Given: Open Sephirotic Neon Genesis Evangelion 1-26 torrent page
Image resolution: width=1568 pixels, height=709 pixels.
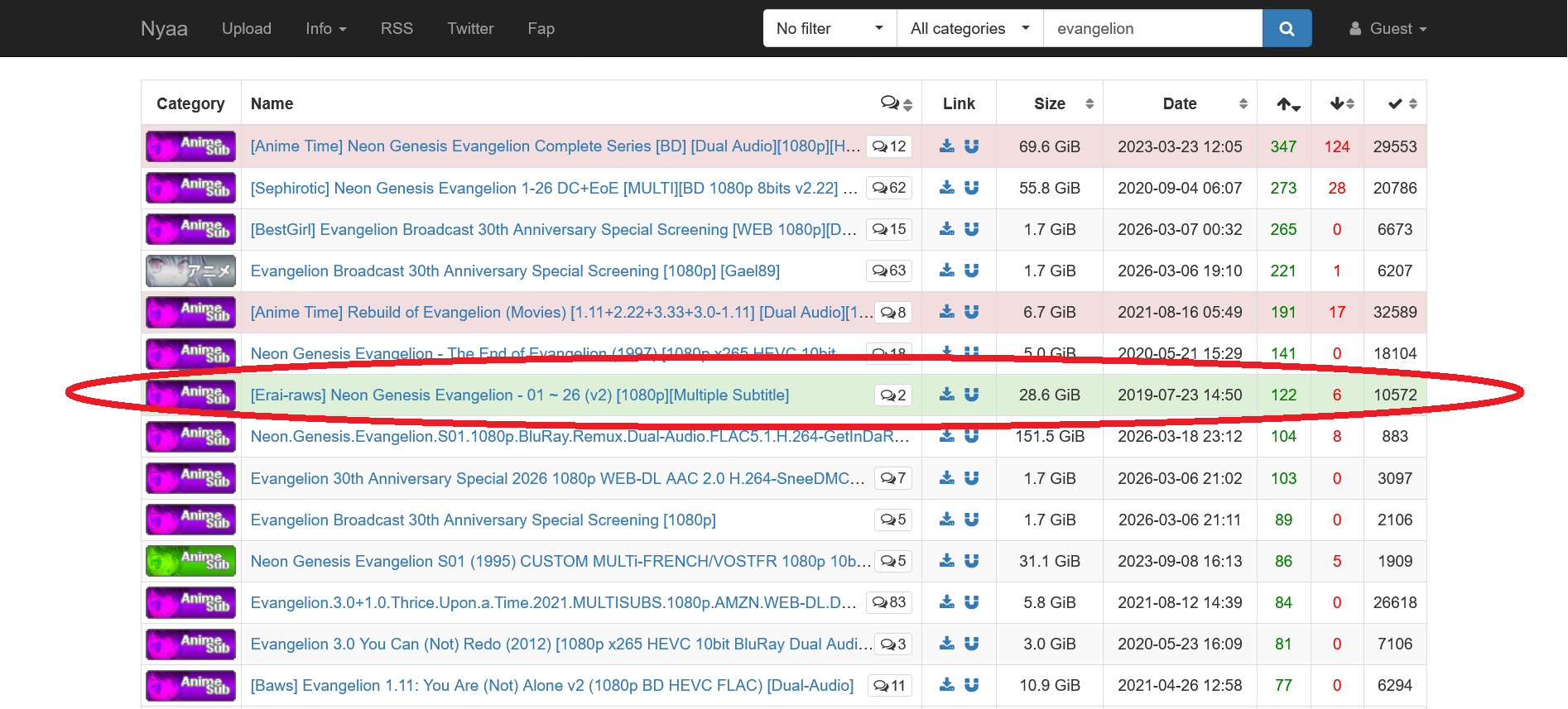Looking at the screenshot, I should point(554,188).
